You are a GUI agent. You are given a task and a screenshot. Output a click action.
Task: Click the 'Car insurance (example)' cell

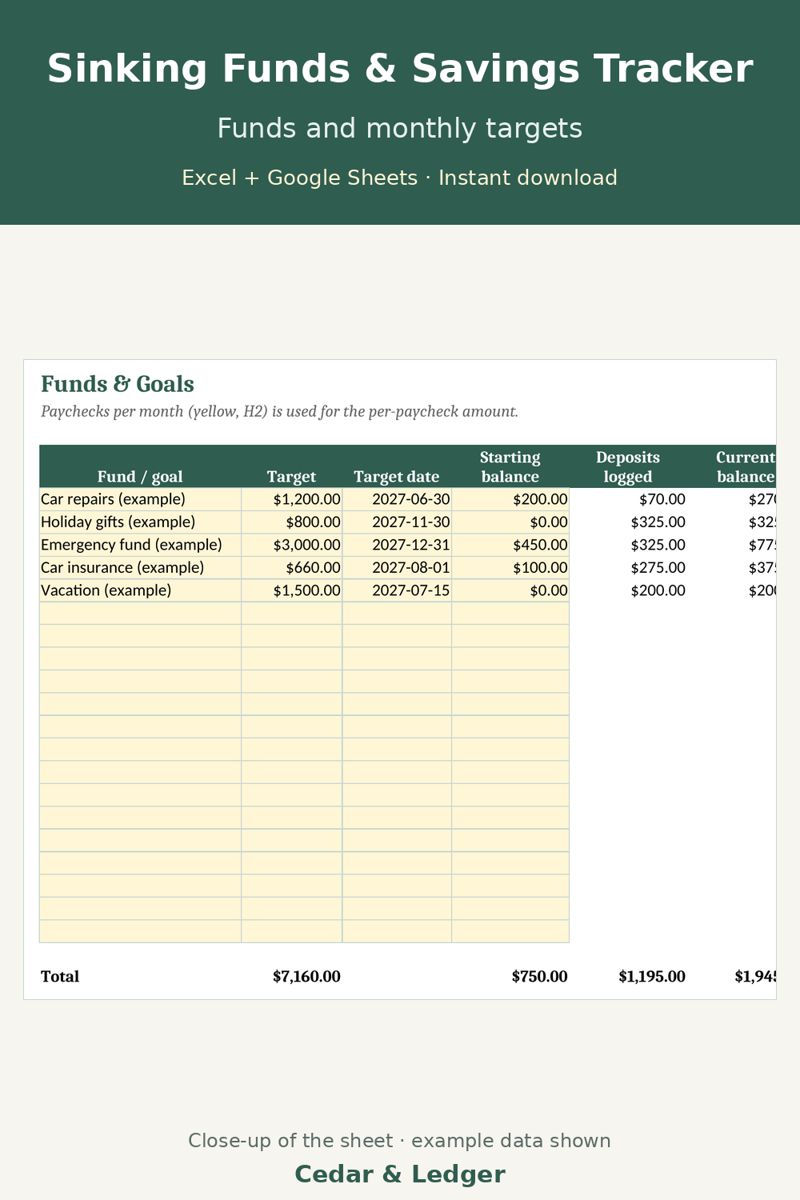pos(140,567)
